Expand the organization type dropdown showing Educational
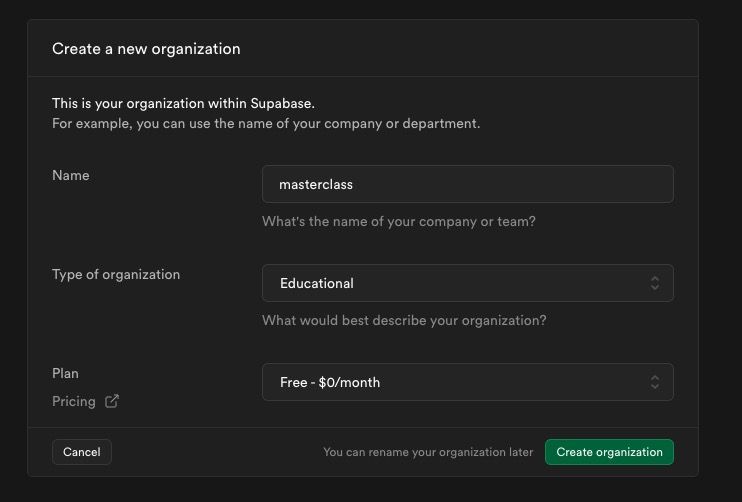Screen dimensions: 742x502 pyautogui.click(x=468, y=283)
